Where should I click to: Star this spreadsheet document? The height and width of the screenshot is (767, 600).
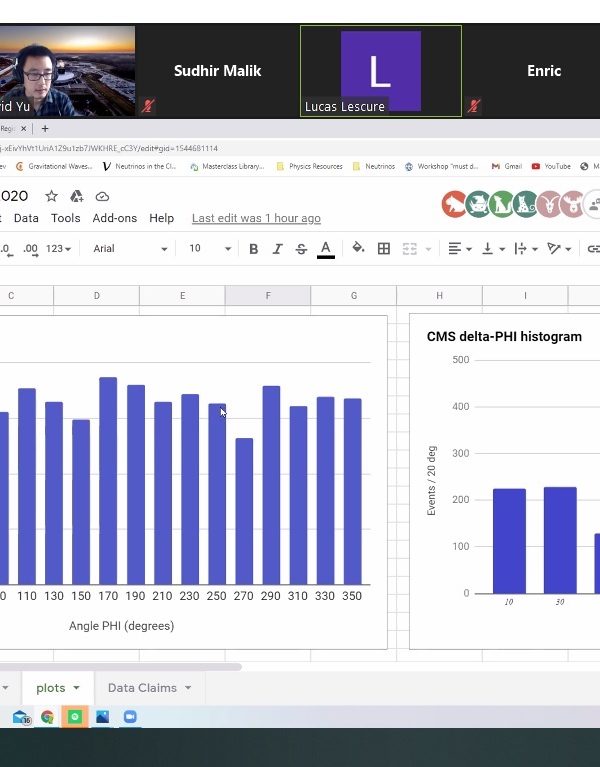click(51, 196)
